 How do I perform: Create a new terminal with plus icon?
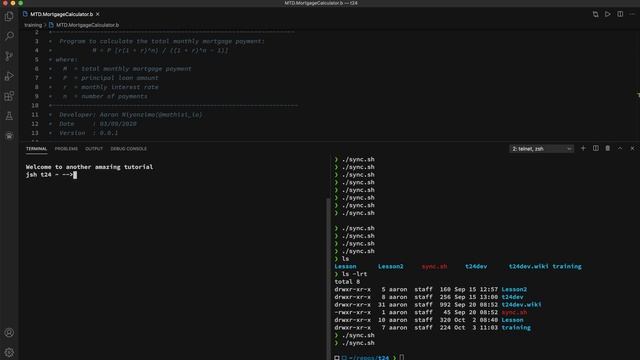583,149
